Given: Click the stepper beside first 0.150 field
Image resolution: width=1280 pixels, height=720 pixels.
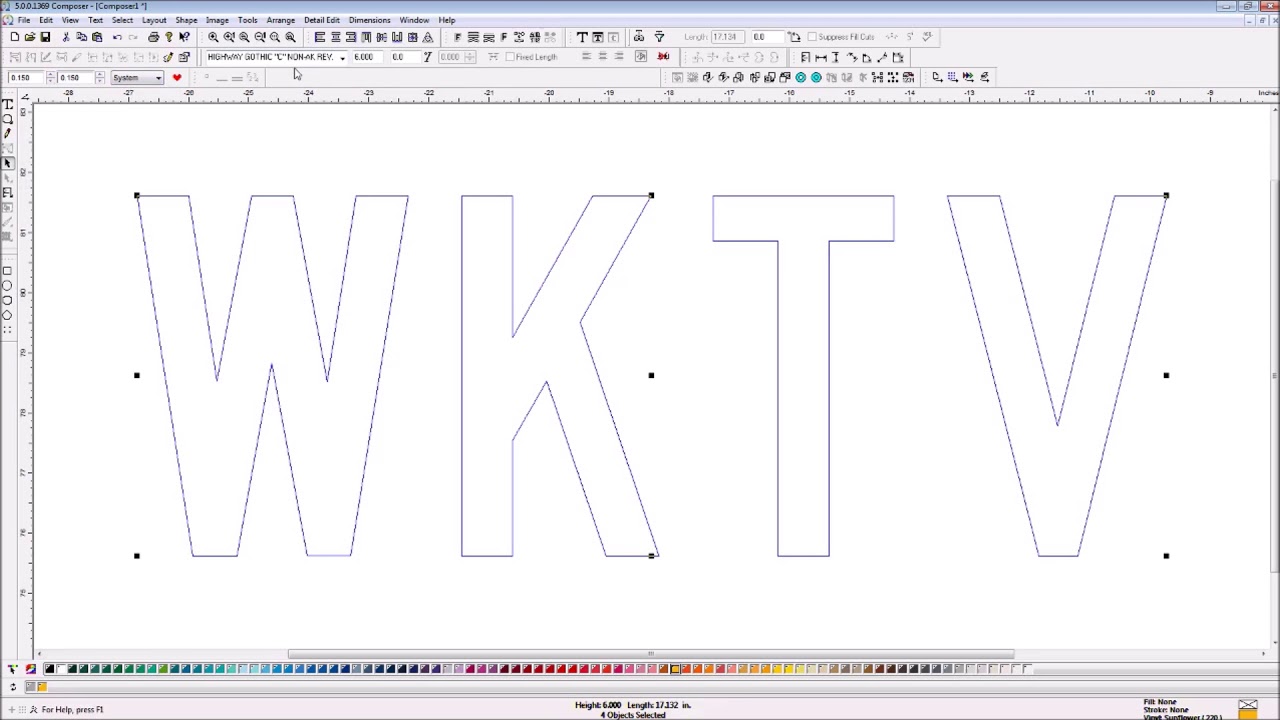Looking at the screenshot, I should point(50,77).
